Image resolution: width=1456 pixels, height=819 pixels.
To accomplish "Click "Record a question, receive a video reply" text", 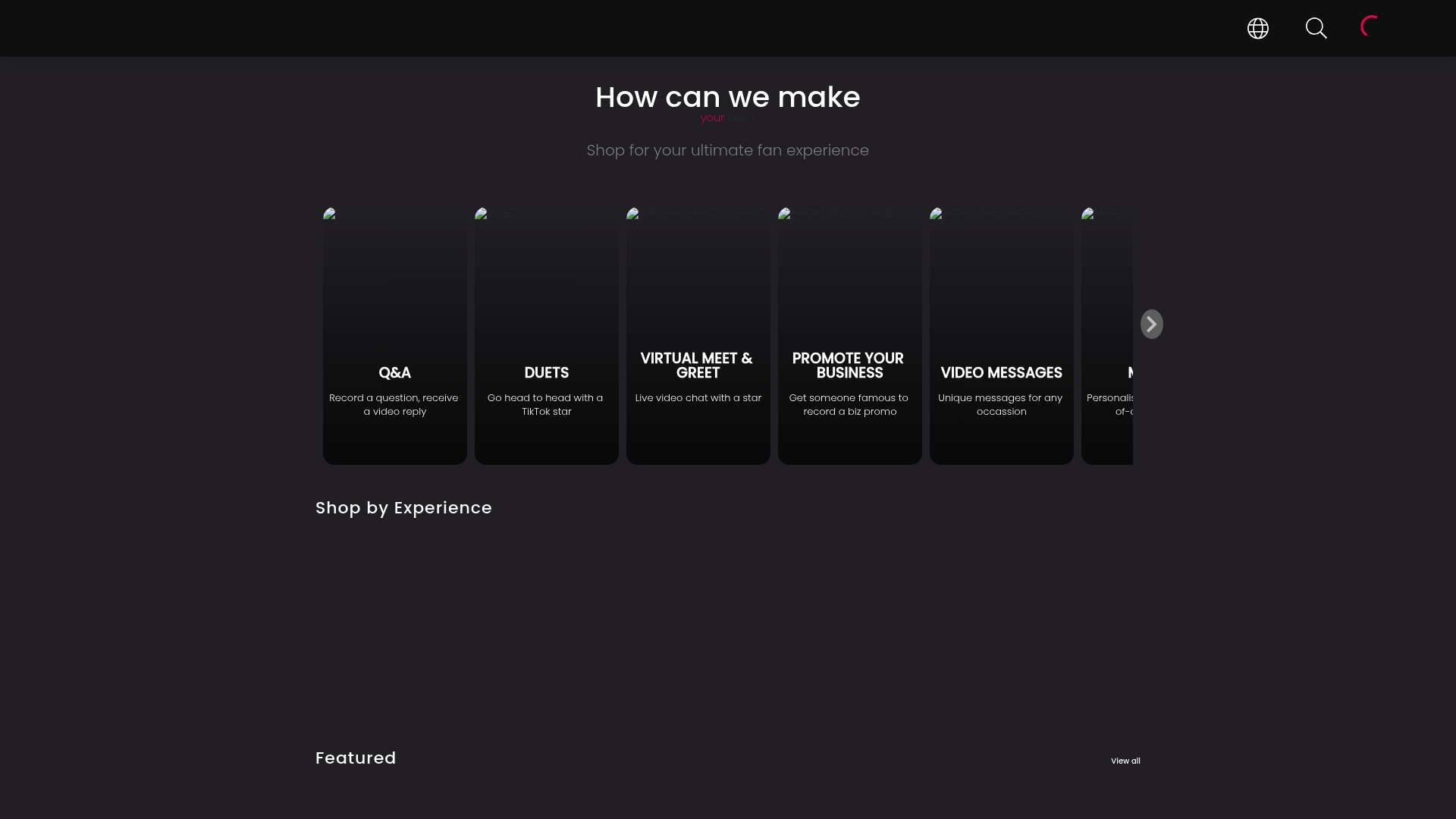I will (x=394, y=405).
